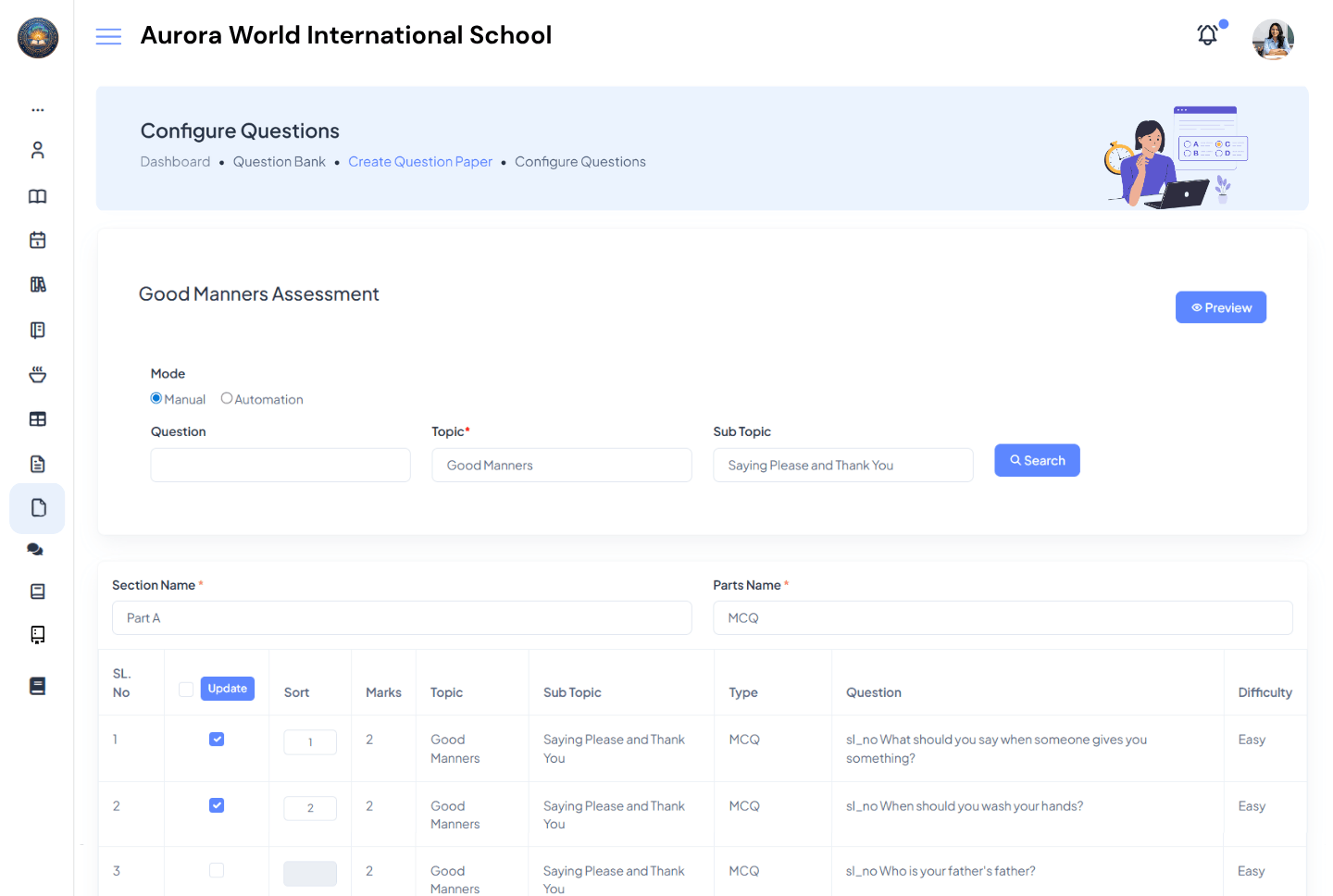
Task: Select the Automation mode radio button
Action: [x=227, y=398]
